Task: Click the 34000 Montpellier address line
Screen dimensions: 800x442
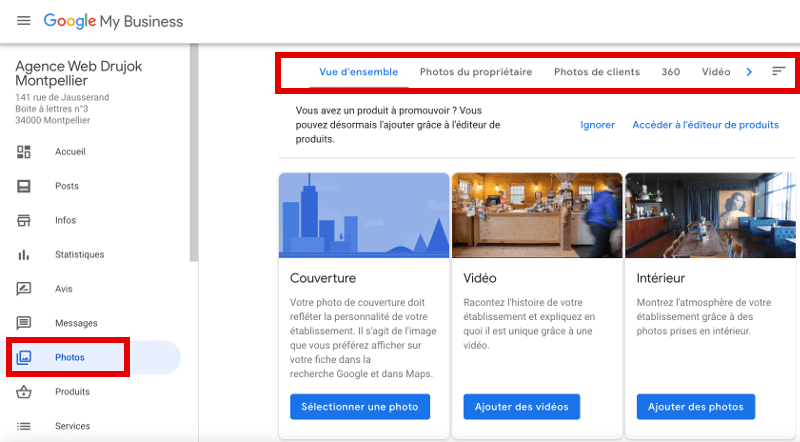Action: [53, 120]
